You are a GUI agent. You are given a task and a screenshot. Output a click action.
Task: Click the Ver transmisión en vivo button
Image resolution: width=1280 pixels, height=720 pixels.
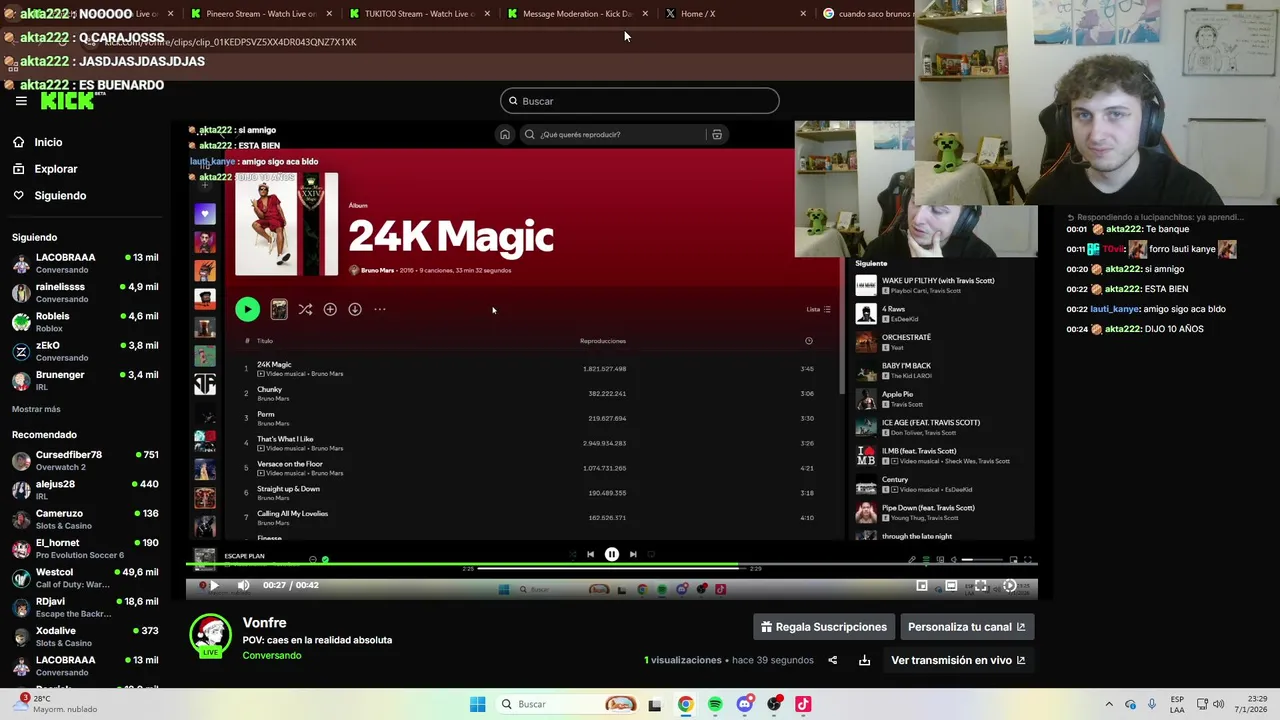coord(958,660)
